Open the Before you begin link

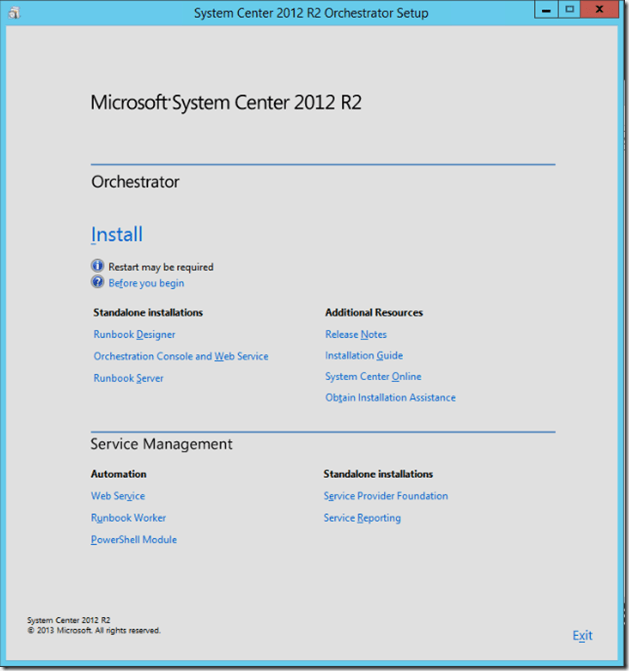pos(146,283)
